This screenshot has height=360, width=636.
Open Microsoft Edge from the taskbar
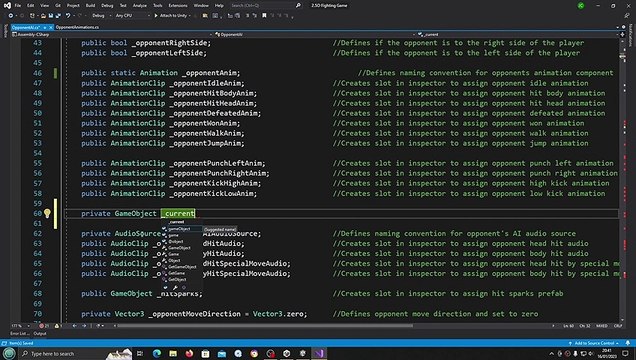157,354
